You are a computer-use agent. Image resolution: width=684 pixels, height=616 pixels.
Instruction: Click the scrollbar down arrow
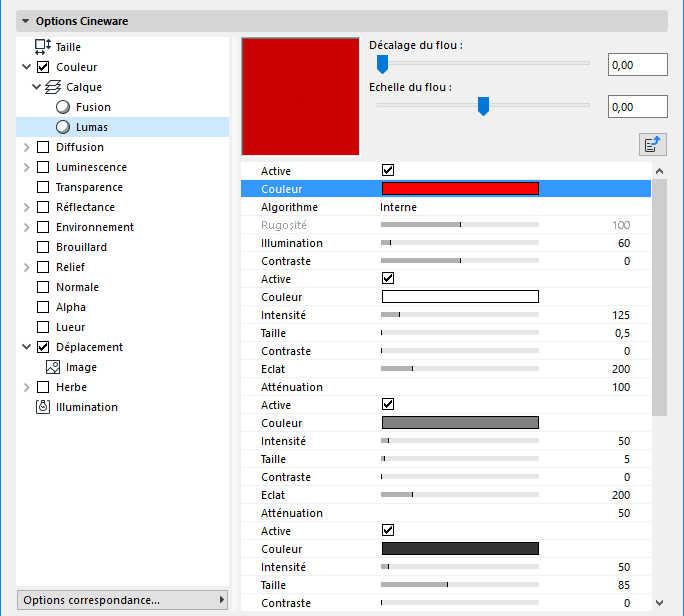660,602
